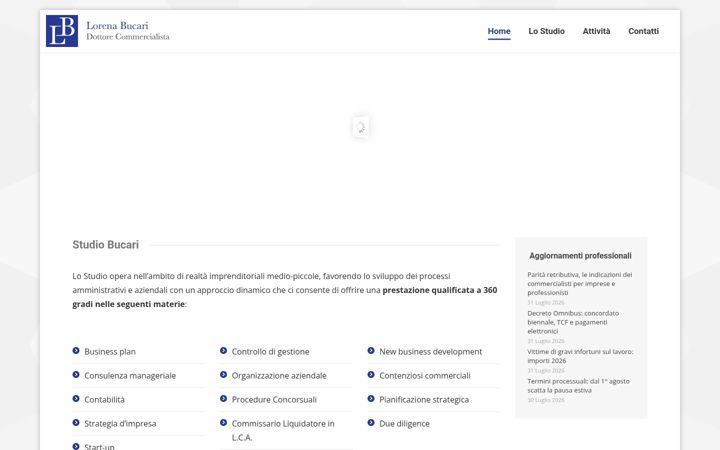
Task: Select the New business development item
Action: tap(431, 352)
